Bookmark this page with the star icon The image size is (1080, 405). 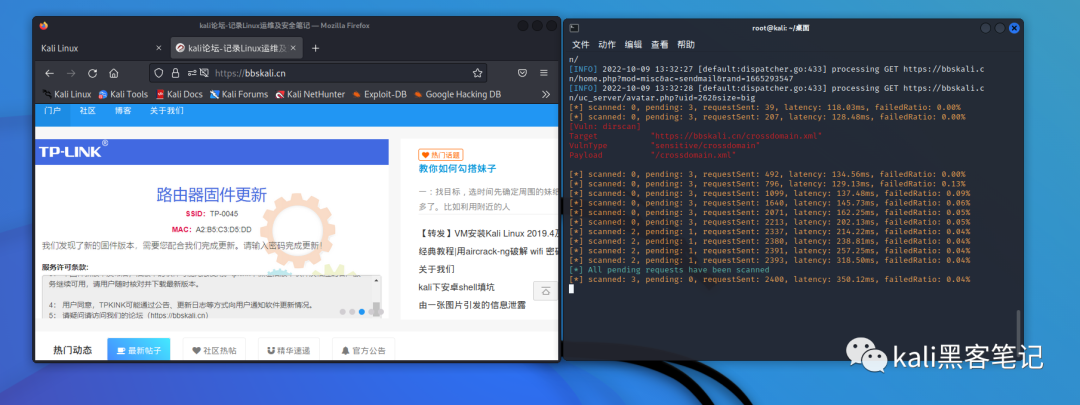(477, 73)
